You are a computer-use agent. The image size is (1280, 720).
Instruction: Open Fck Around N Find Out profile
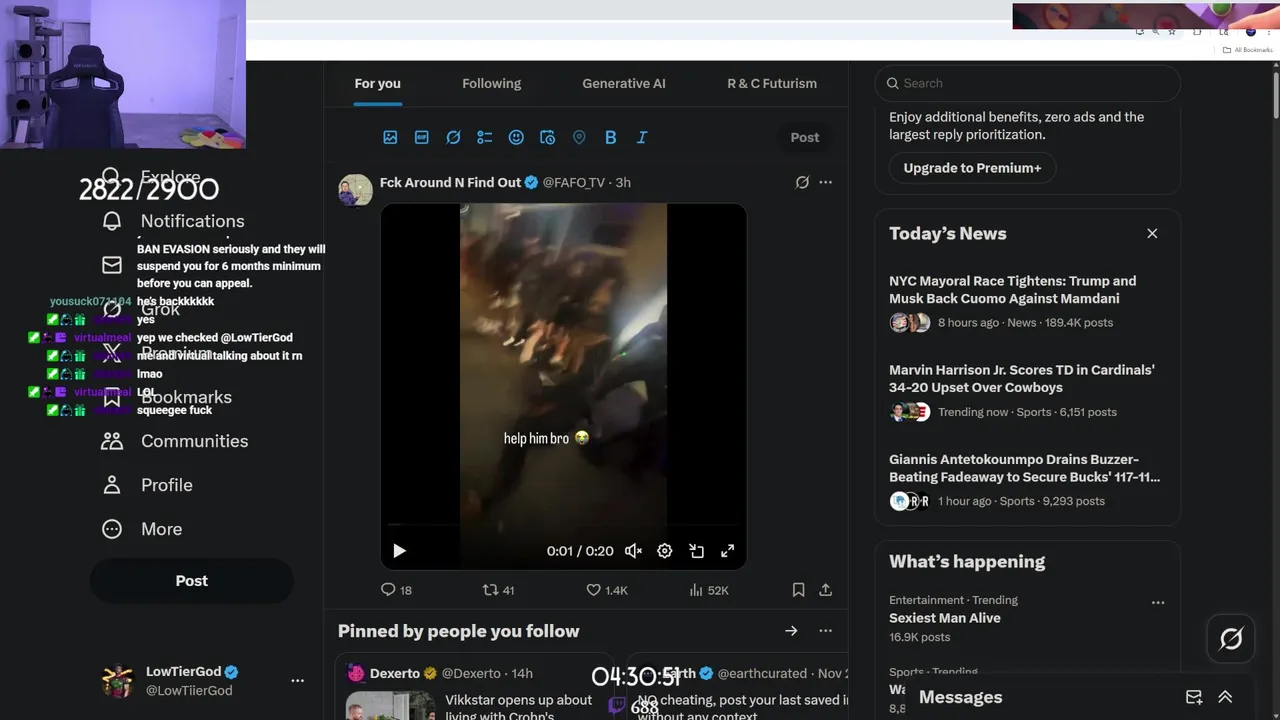point(450,182)
